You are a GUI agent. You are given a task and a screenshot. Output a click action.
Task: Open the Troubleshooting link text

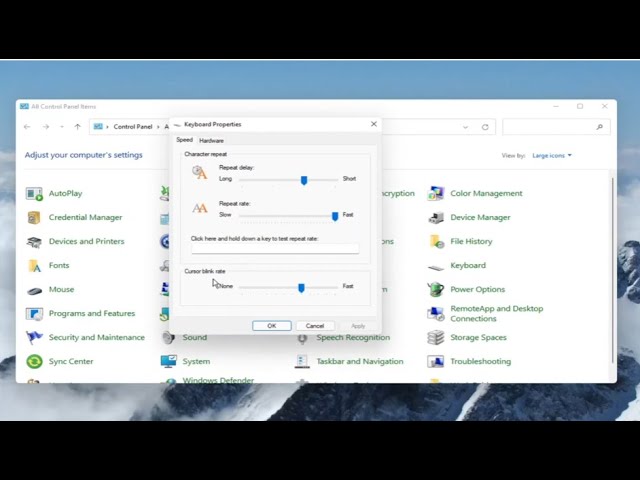[480, 362]
